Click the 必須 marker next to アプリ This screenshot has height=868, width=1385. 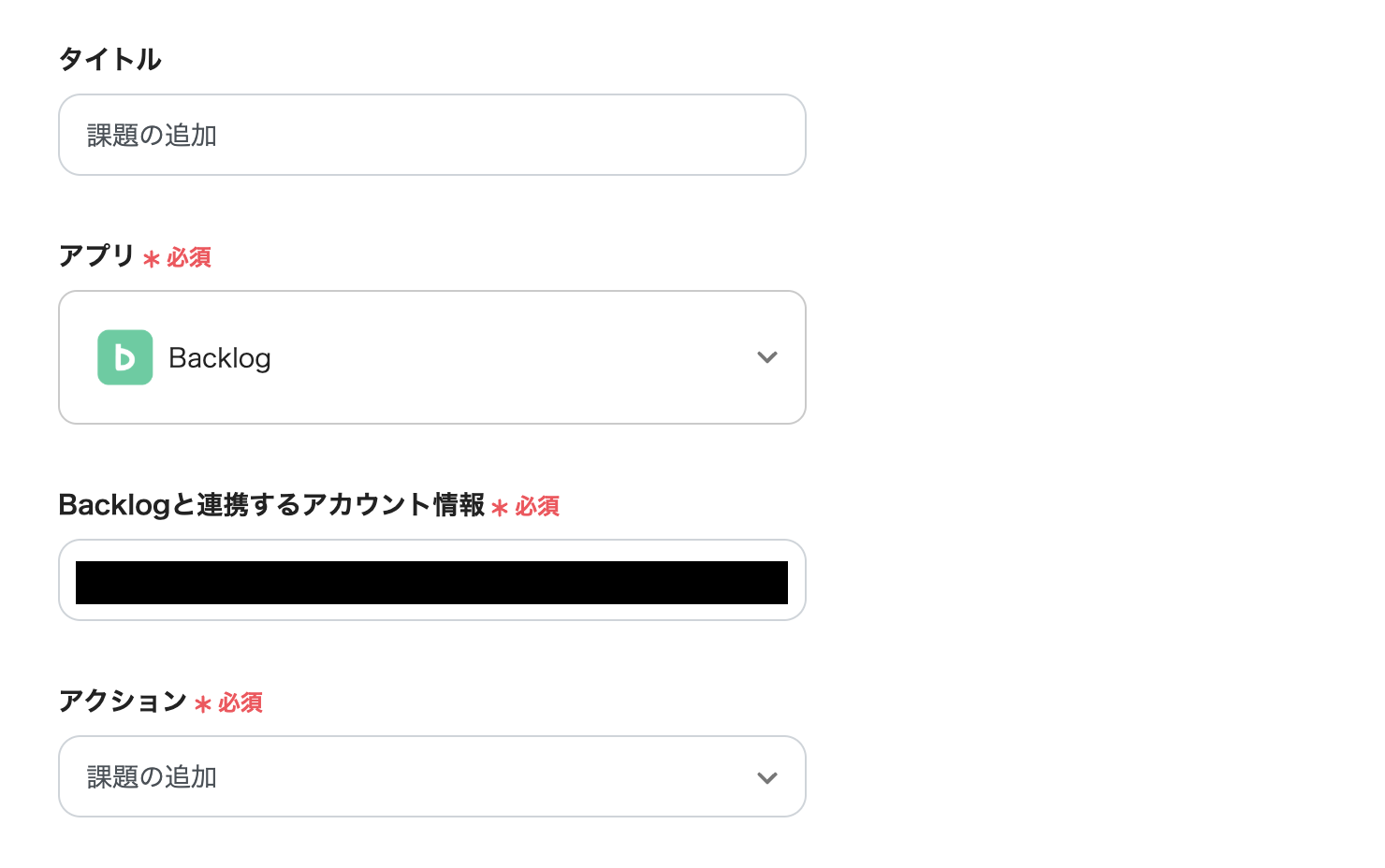click(189, 257)
